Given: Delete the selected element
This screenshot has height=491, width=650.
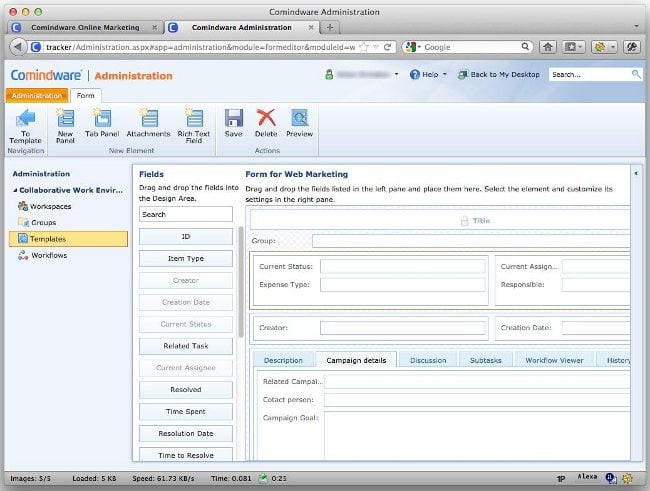Looking at the screenshot, I should coord(266,123).
